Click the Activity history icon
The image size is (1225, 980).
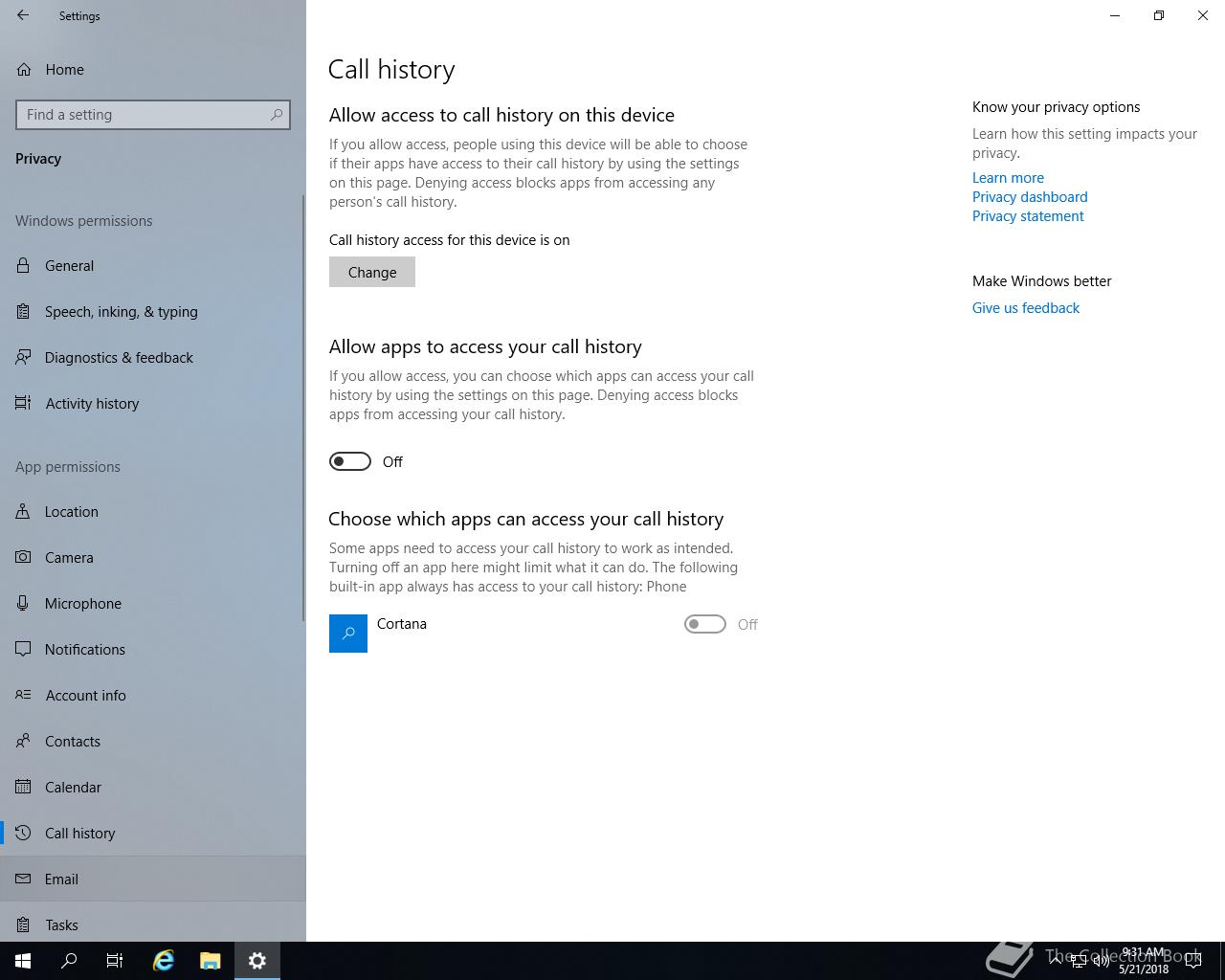click(23, 403)
